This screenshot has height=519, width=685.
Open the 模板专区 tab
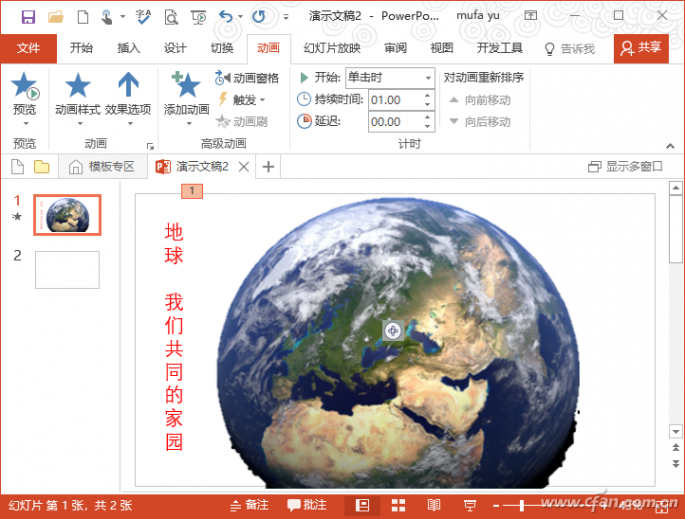(103, 166)
